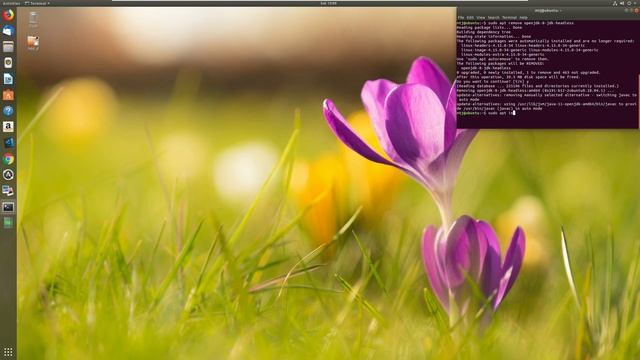Open the Search menu in Terminal
640x360 pixels.
point(493,18)
